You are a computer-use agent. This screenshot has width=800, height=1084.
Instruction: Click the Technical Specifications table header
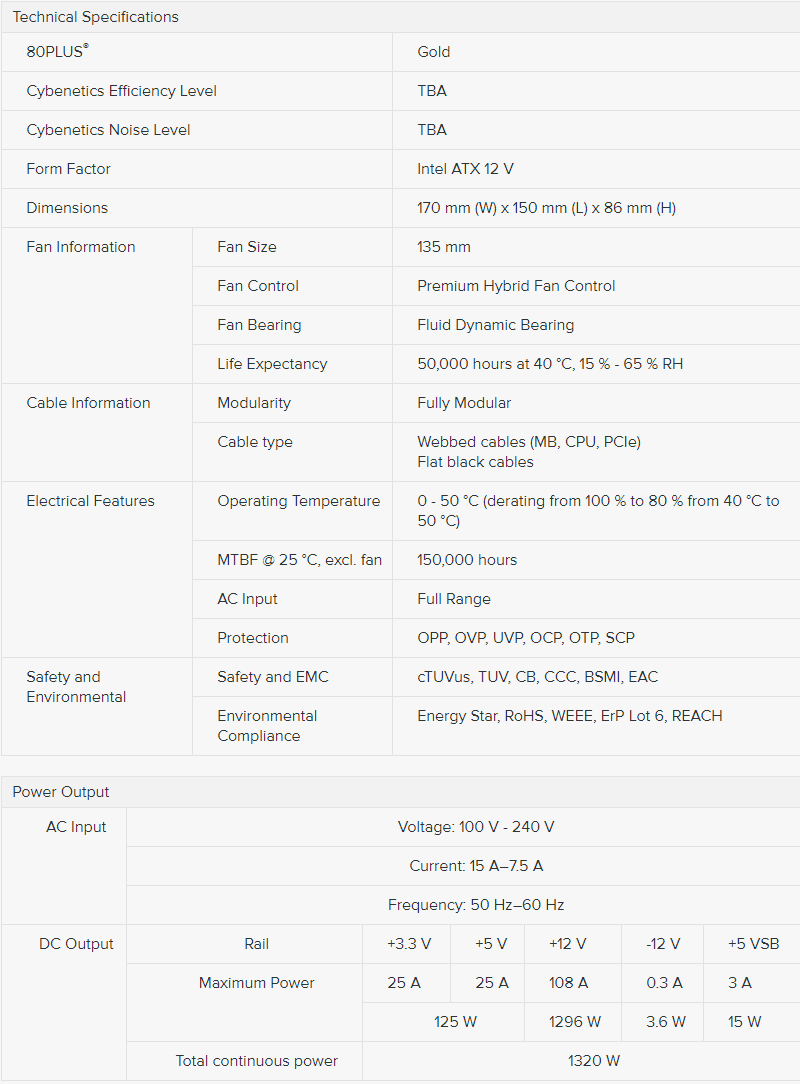point(95,17)
